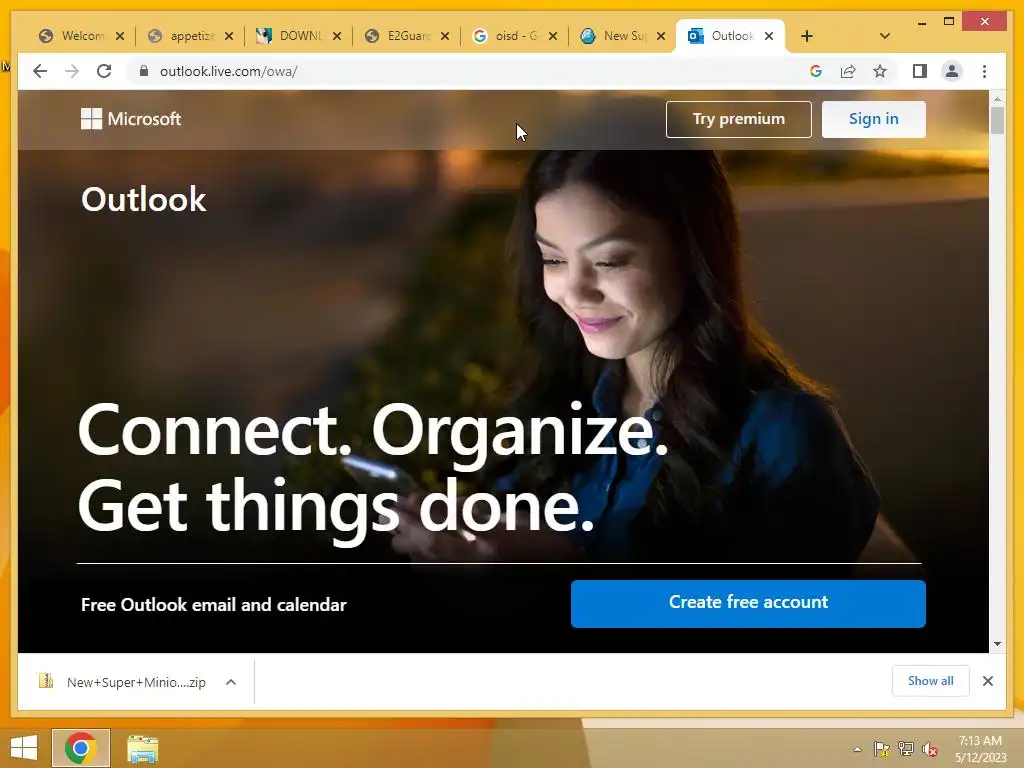Click the page scrollbar down arrow
The image size is (1024, 768).
point(997,644)
